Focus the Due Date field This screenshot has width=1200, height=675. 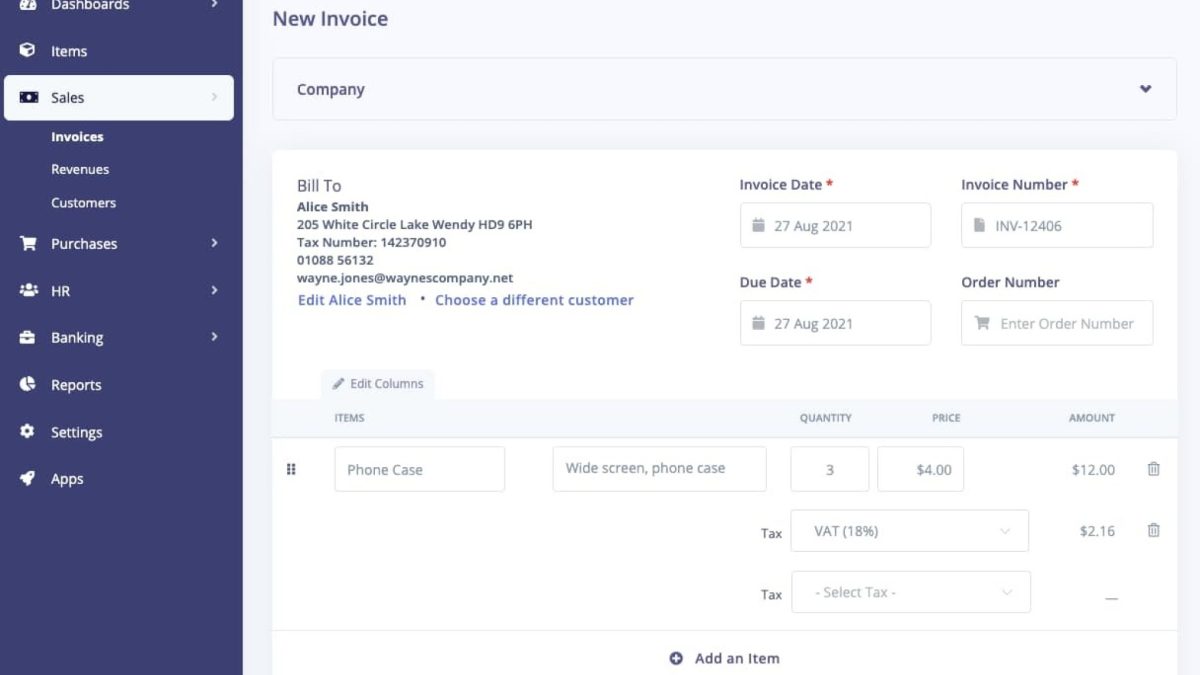tap(835, 323)
